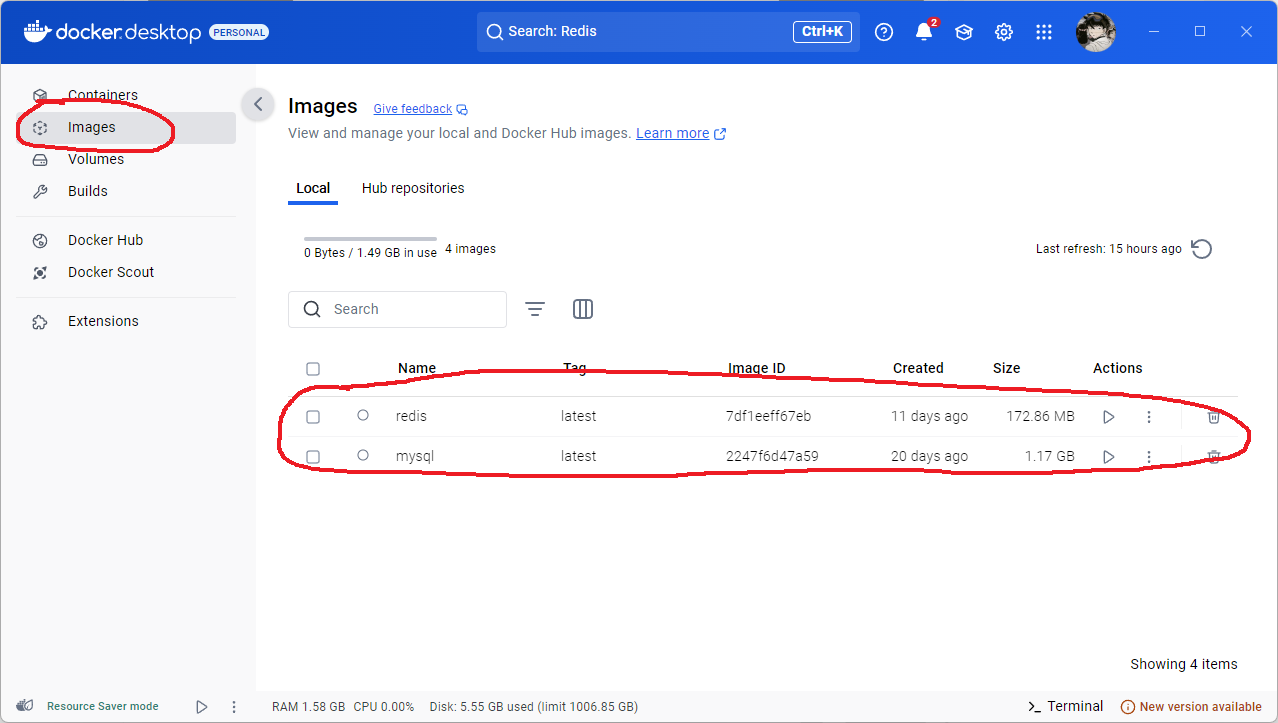Open the Terminal button in status bar
This screenshot has width=1278, height=723.
[x=1066, y=706]
